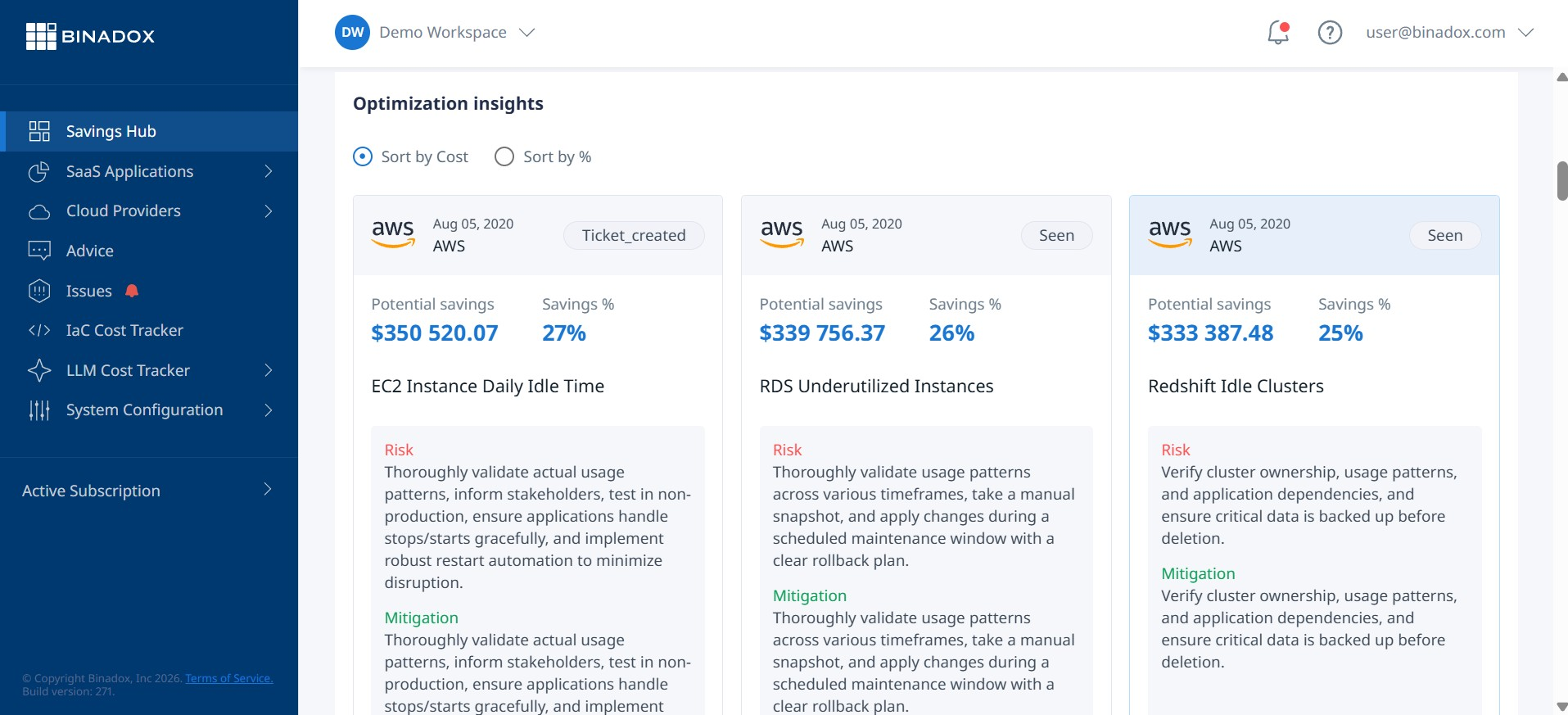Click the red bell next to Issues
Screen dimensions: 1568x715
tap(132, 291)
